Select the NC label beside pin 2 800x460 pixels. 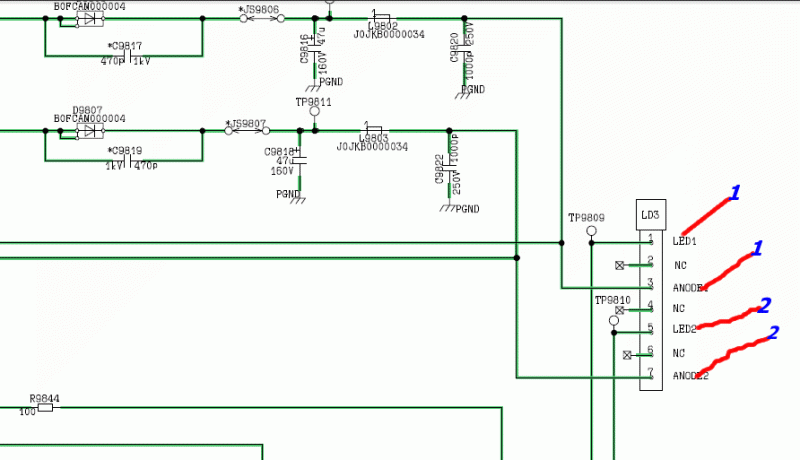click(x=680, y=265)
